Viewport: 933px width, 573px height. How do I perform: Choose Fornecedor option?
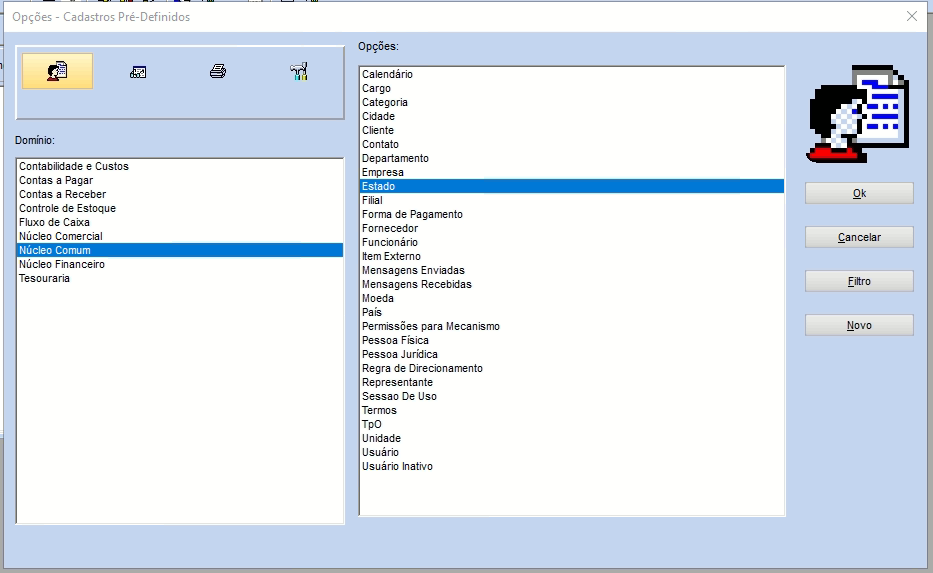(572, 228)
